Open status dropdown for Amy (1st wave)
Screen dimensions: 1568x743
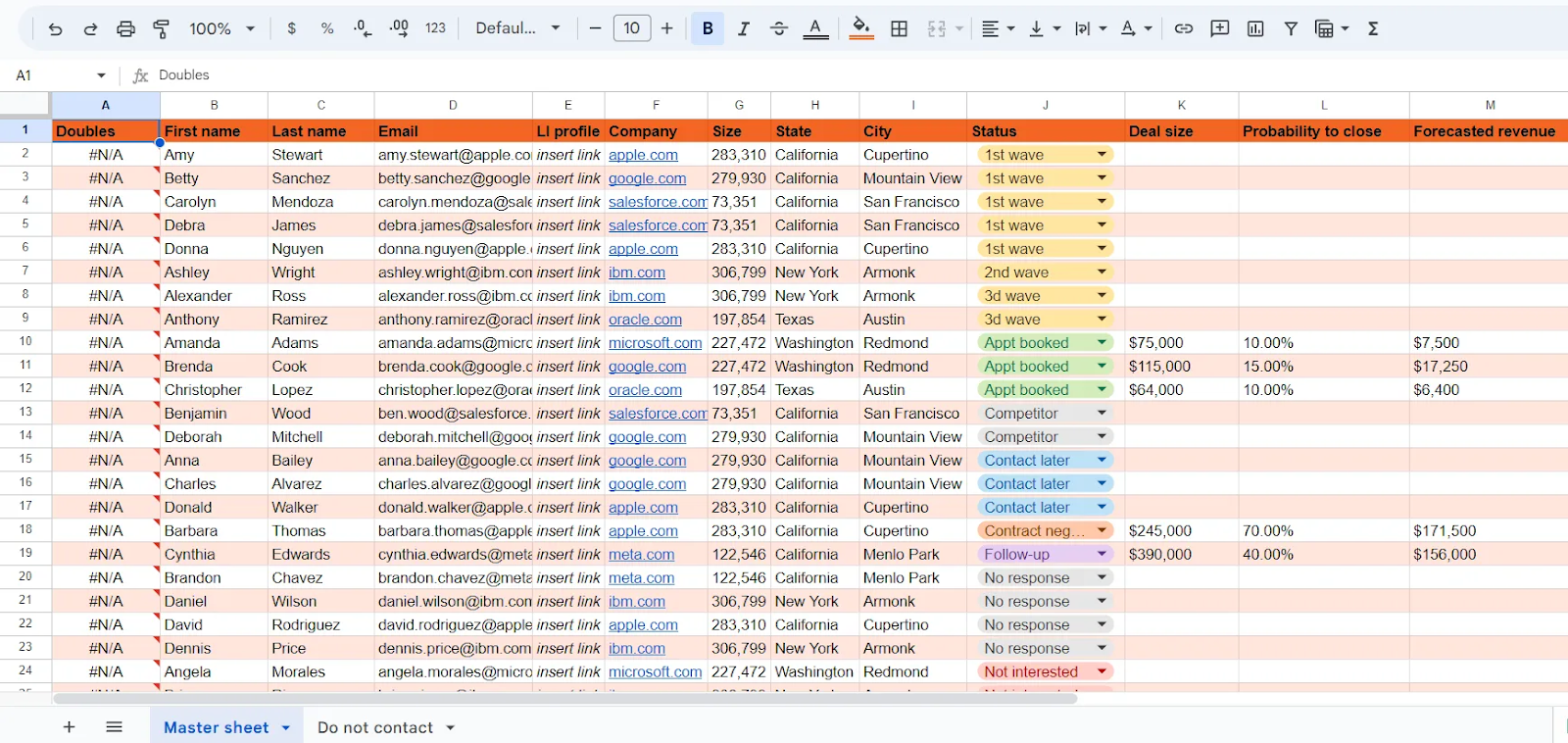(1102, 155)
